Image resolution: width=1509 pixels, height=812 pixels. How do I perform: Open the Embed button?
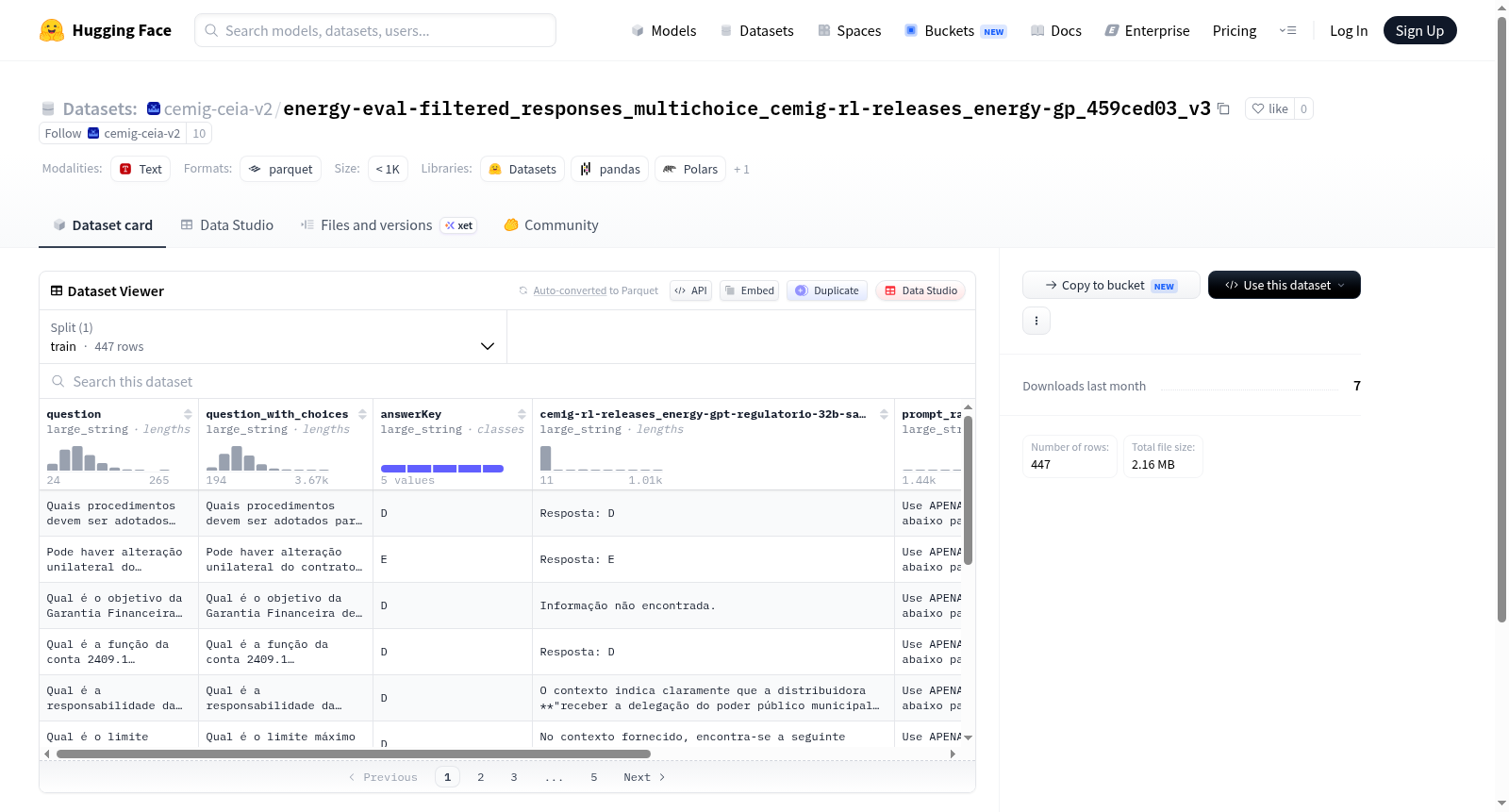click(749, 290)
